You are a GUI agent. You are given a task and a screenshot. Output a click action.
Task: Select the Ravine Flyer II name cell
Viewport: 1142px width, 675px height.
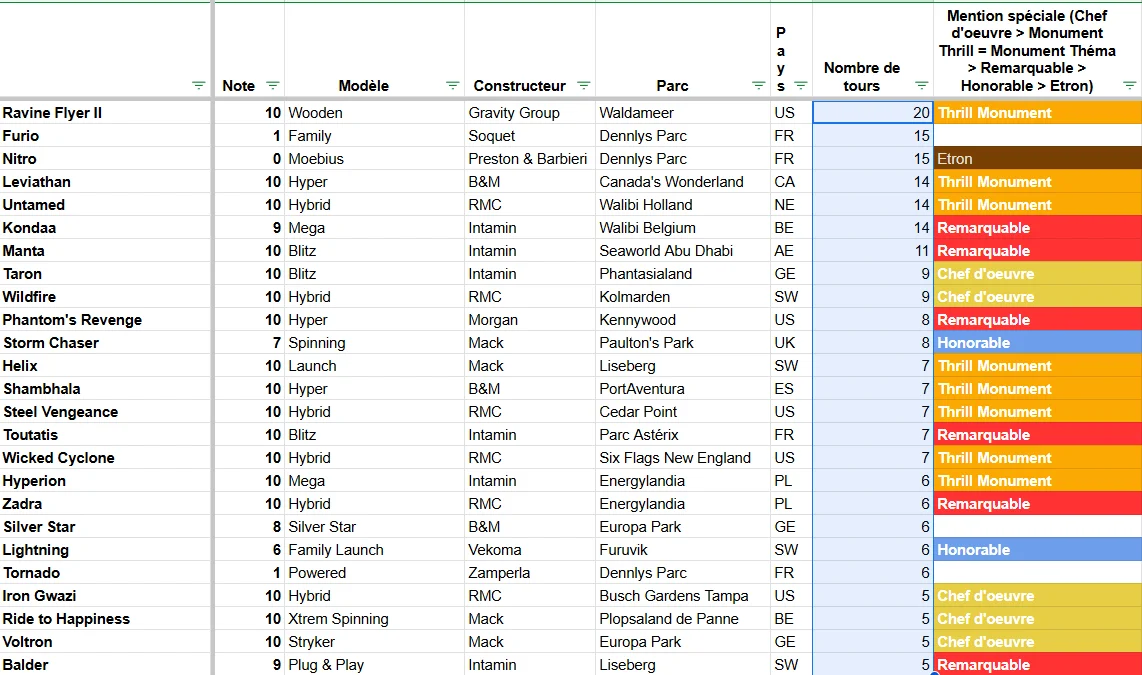pos(105,113)
